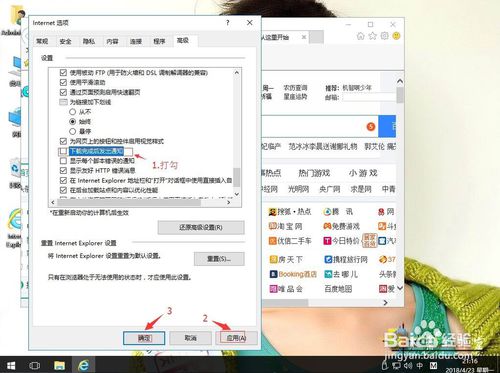
Task: Toggle the passive FTP checkbox
Action: pos(63,72)
